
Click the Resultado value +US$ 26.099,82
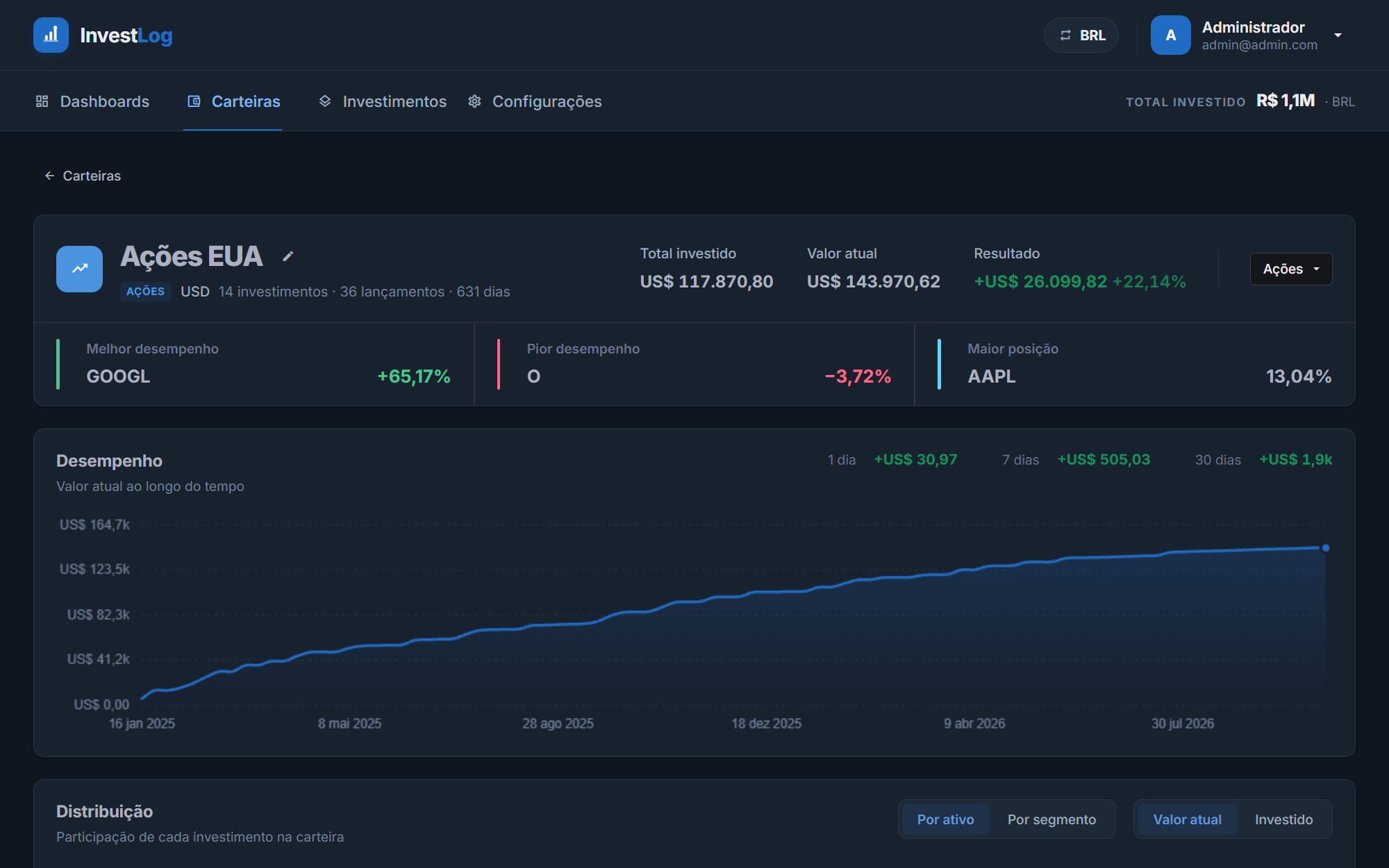[x=1040, y=281]
